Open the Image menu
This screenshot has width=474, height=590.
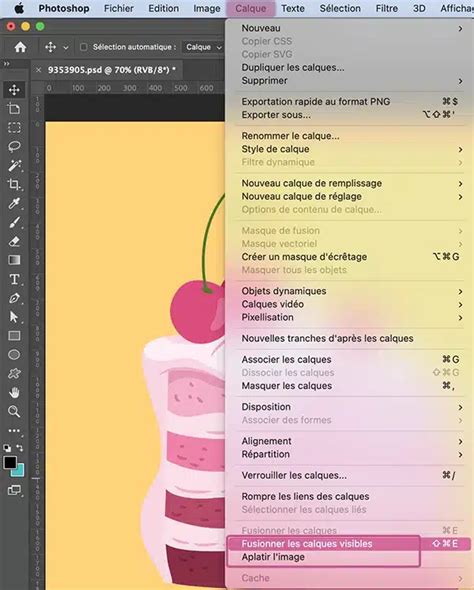(x=207, y=8)
